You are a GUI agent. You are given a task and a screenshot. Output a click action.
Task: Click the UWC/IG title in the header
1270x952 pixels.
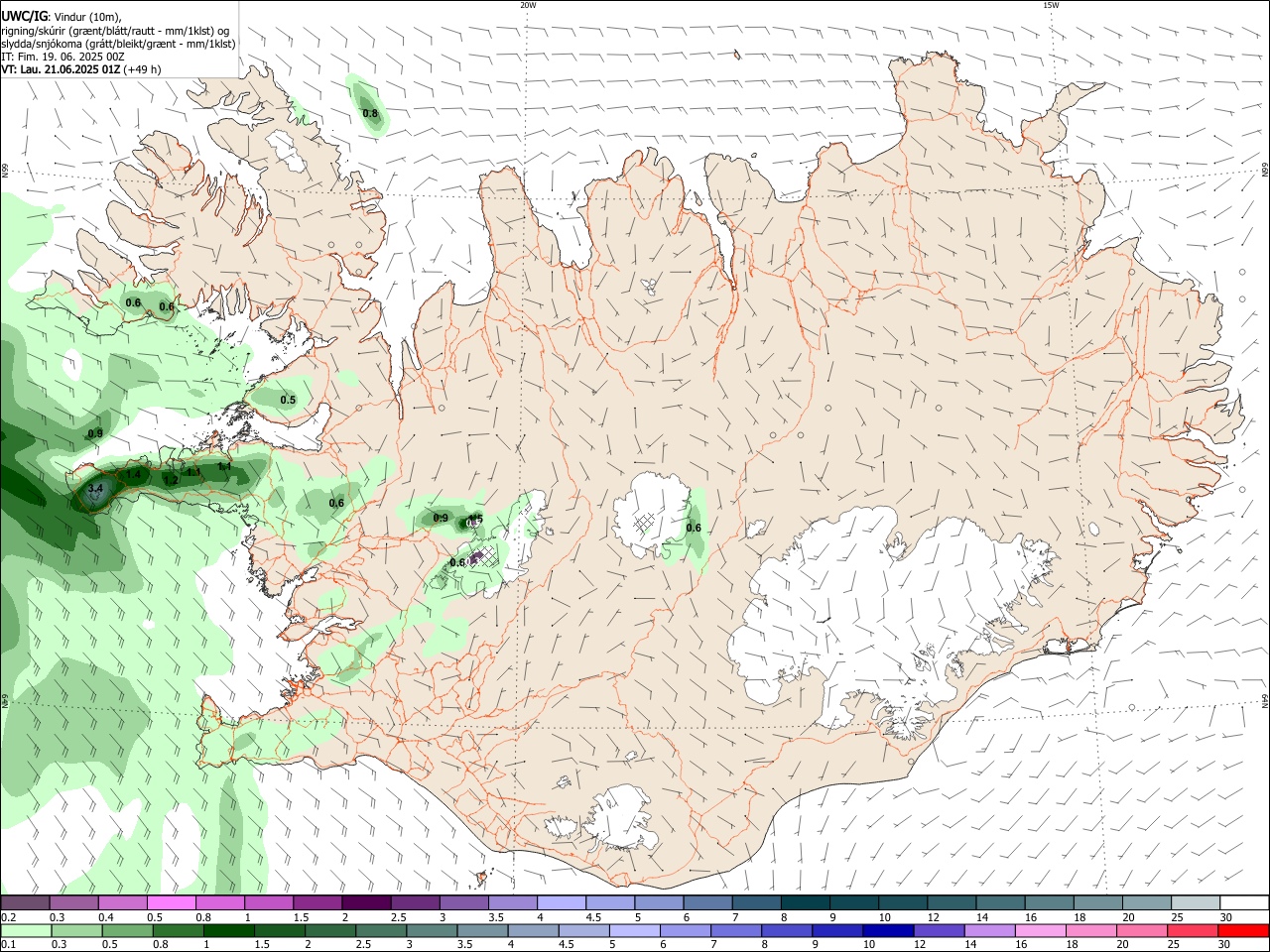click(24, 16)
